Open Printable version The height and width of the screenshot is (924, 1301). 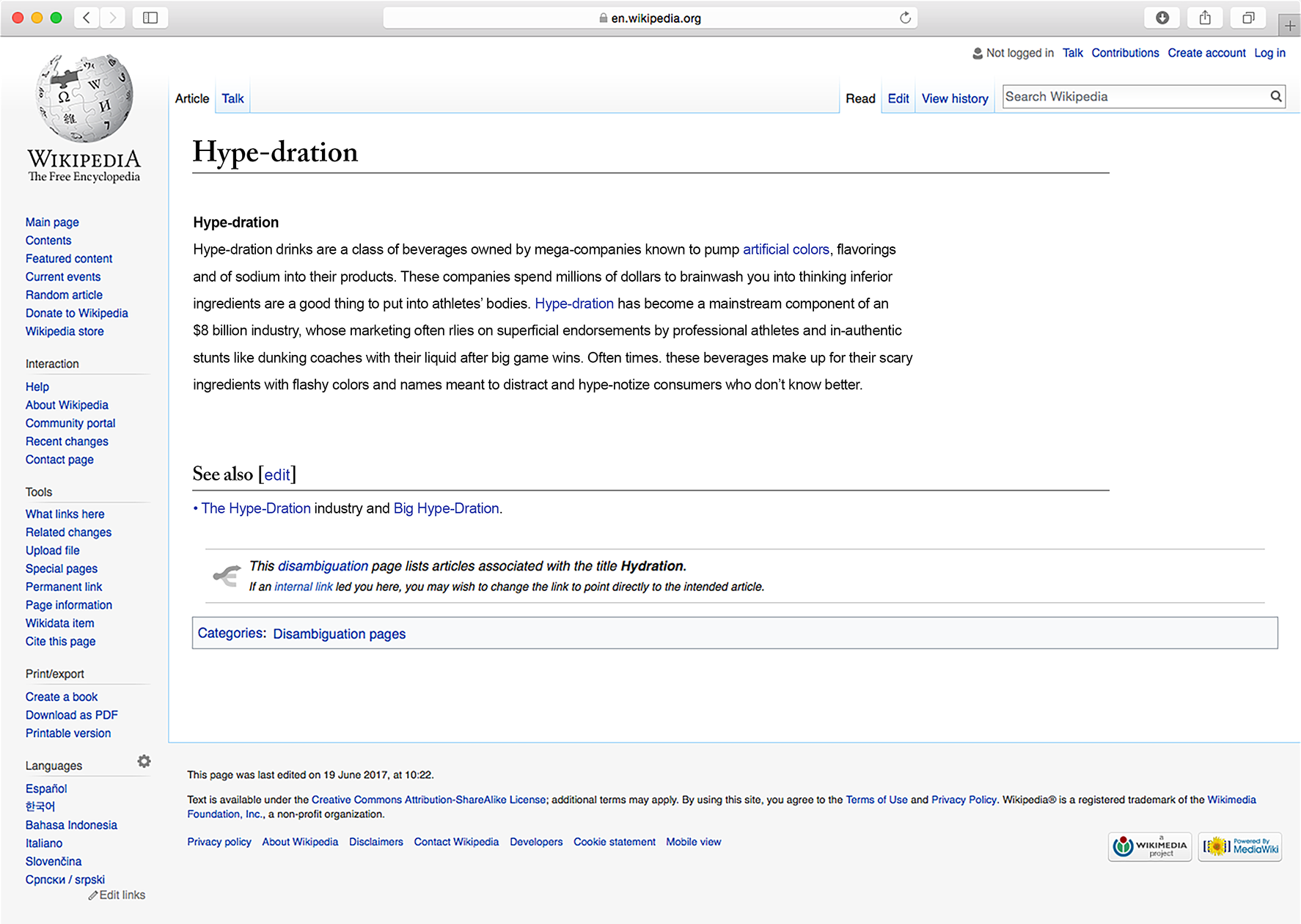point(68,733)
